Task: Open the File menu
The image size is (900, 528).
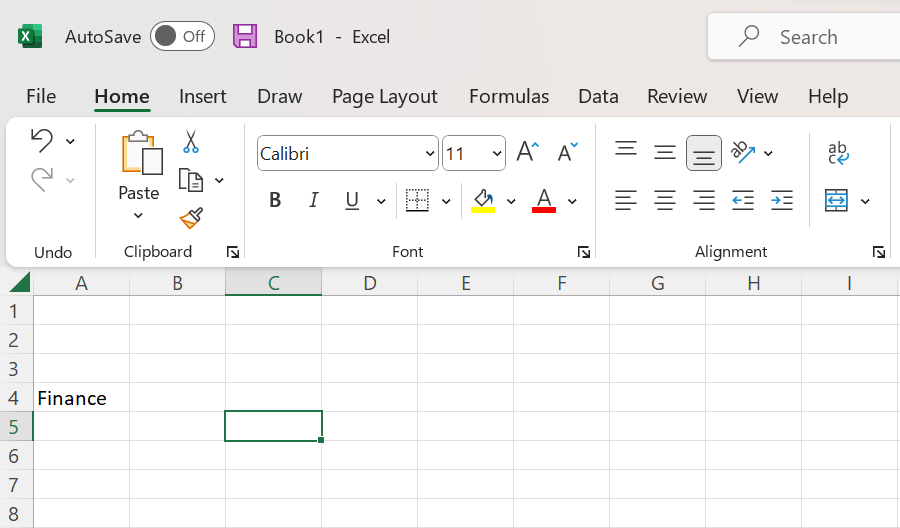Action: 41,96
